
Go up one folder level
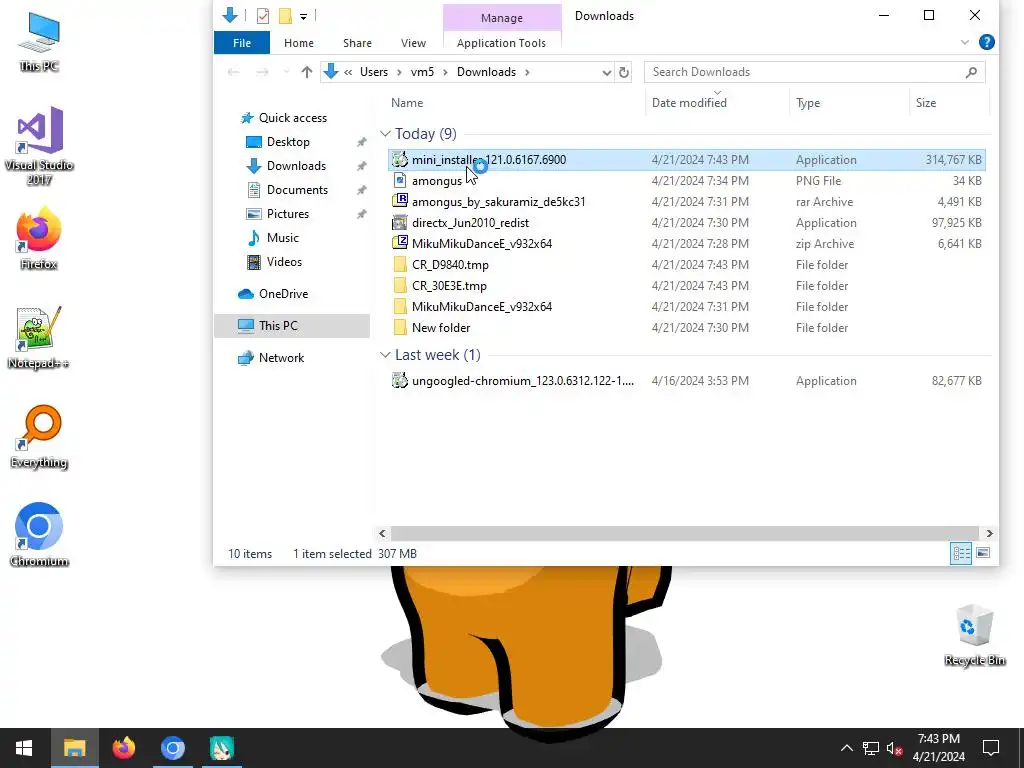point(306,72)
